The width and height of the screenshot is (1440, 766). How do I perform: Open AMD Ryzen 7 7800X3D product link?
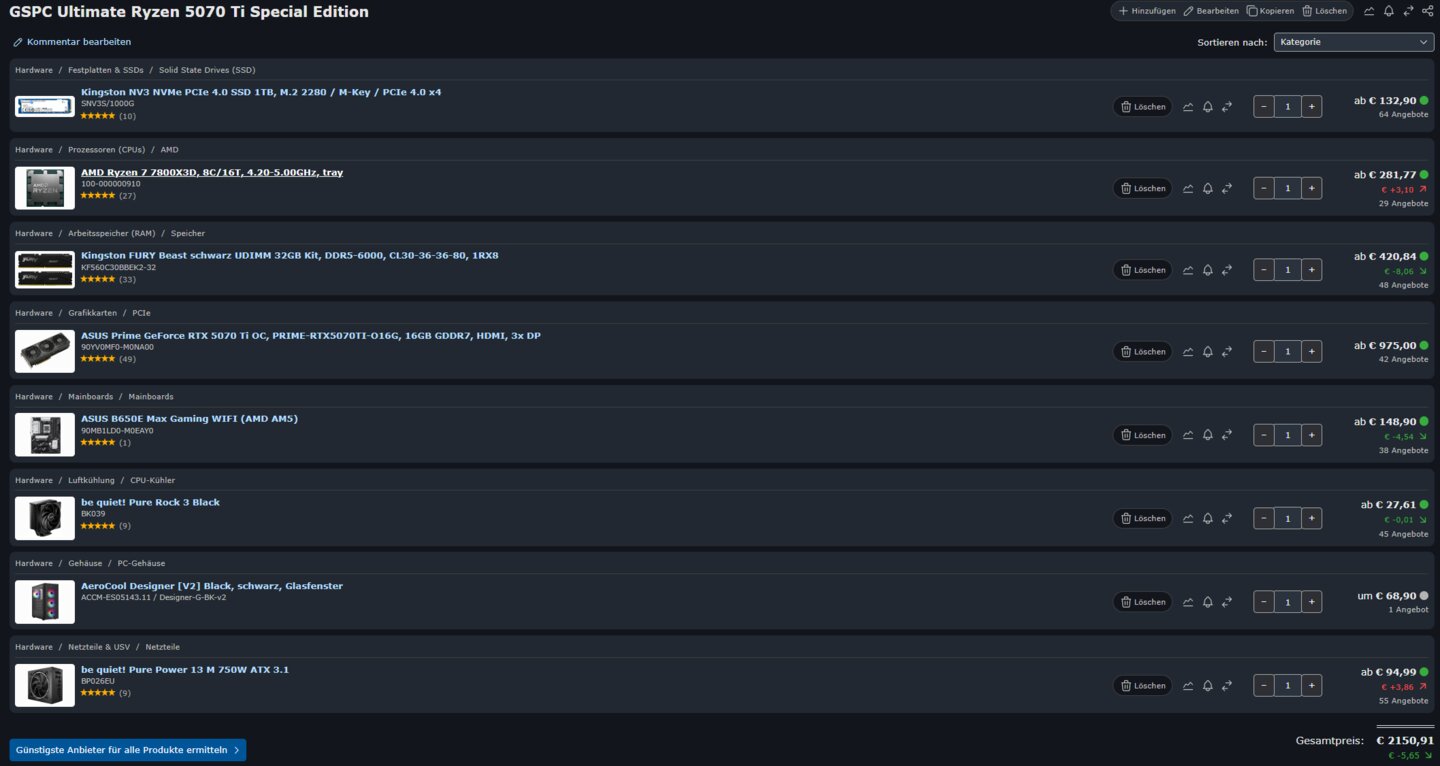tap(212, 172)
